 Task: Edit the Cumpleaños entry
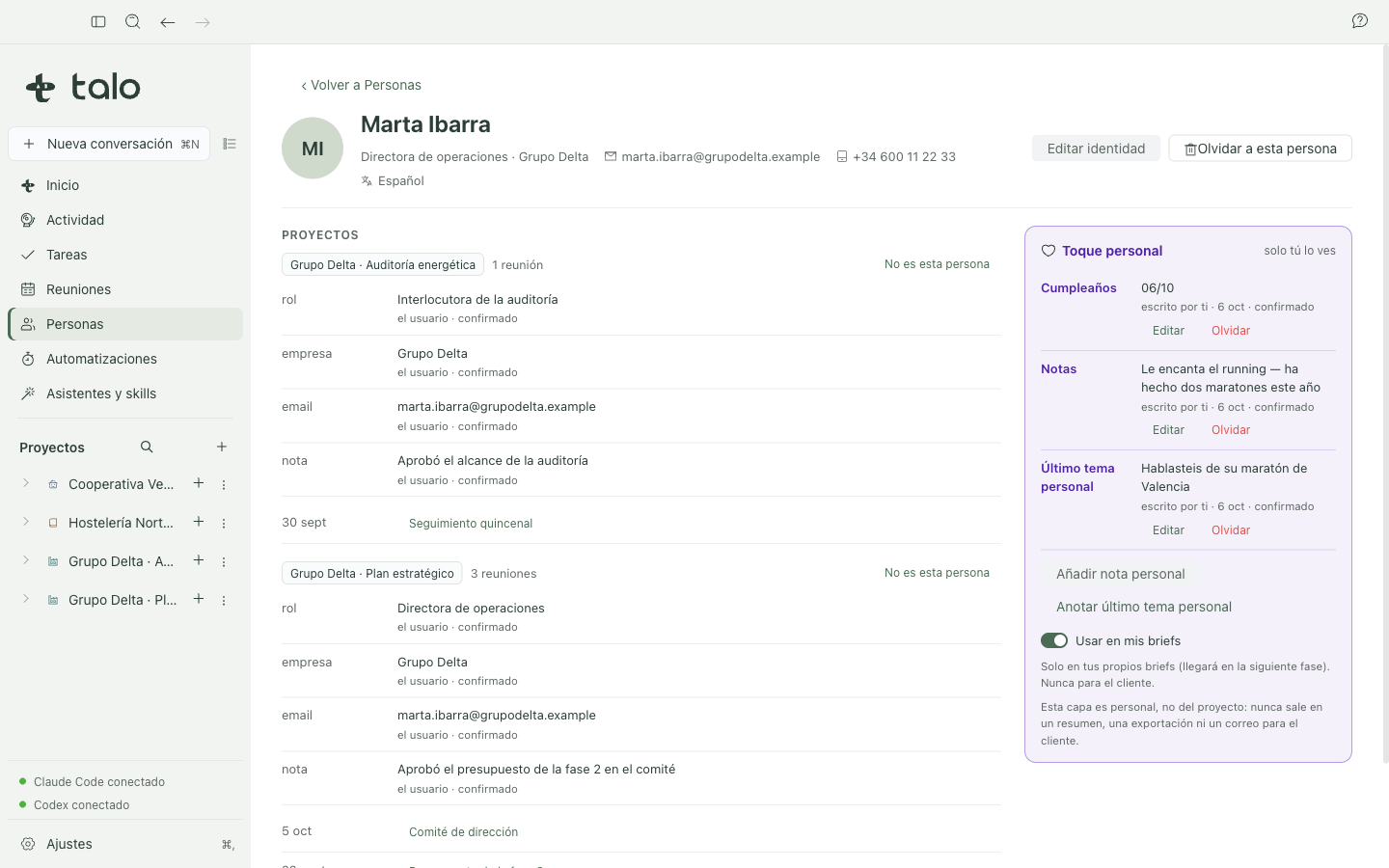(x=1168, y=330)
